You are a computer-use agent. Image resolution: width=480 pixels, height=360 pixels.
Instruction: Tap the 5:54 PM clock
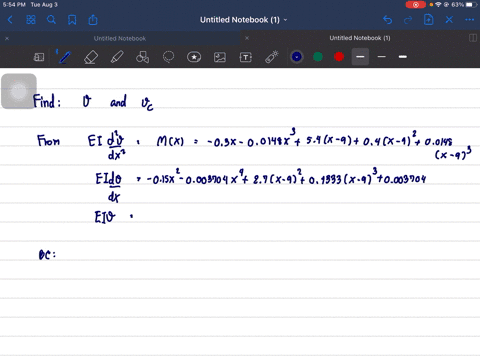pyautogui.click(x=14, y=5)
